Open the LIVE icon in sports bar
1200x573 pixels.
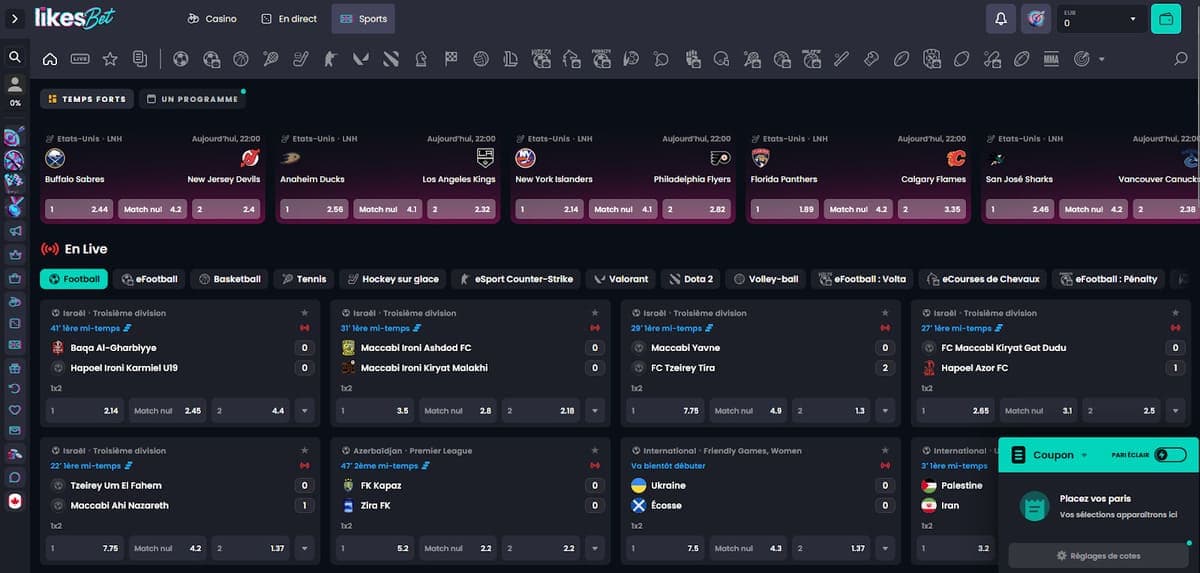pos(80,59)
